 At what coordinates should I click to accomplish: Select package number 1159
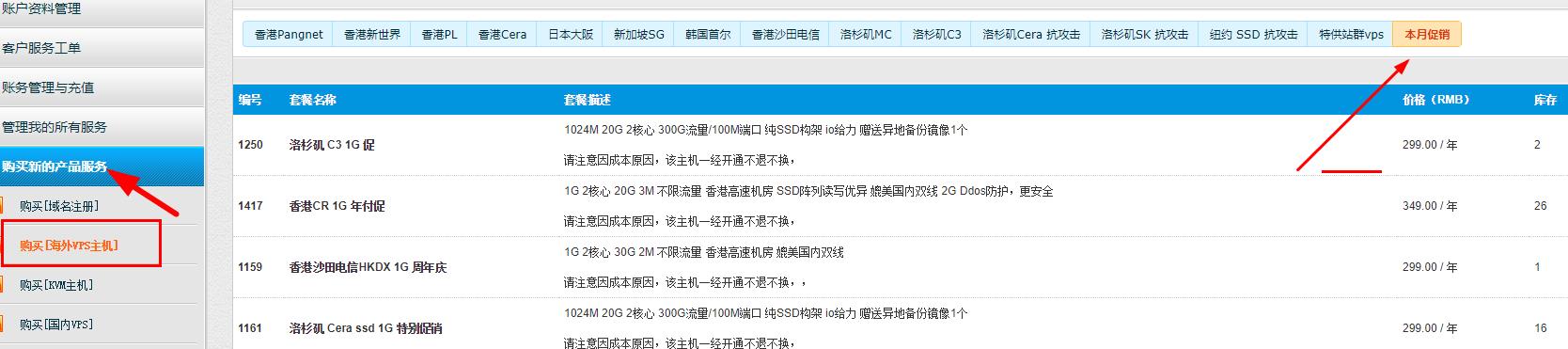[x=250, y=267]
